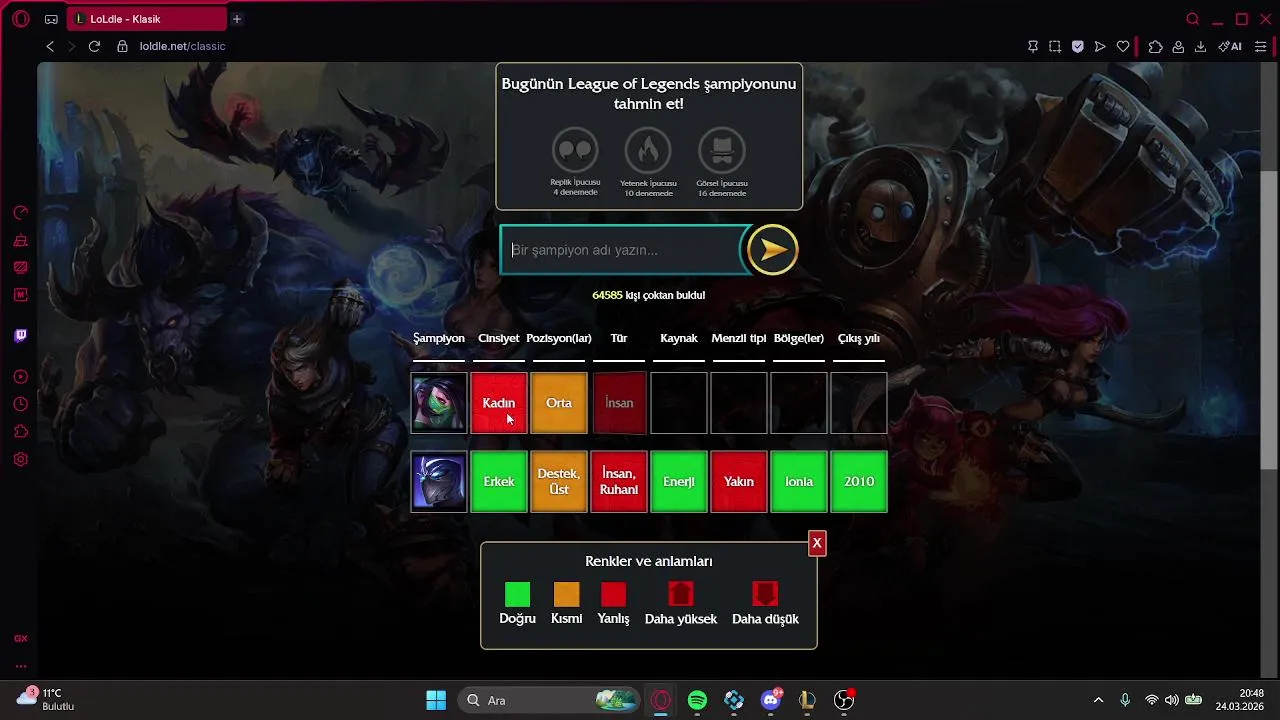Go forward to next page
Image resolution: width=1280 pixels, height=720 pixels.
71,46
